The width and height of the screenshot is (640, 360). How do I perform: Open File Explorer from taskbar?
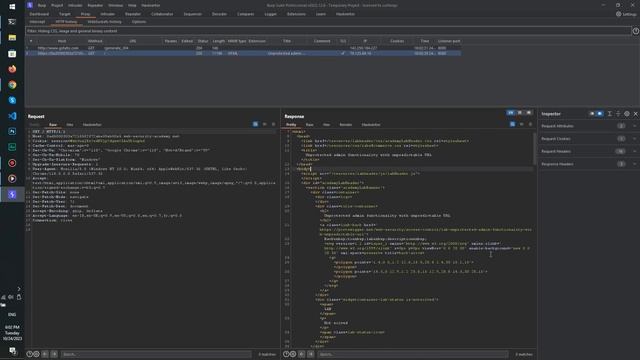tap(12, 38)
